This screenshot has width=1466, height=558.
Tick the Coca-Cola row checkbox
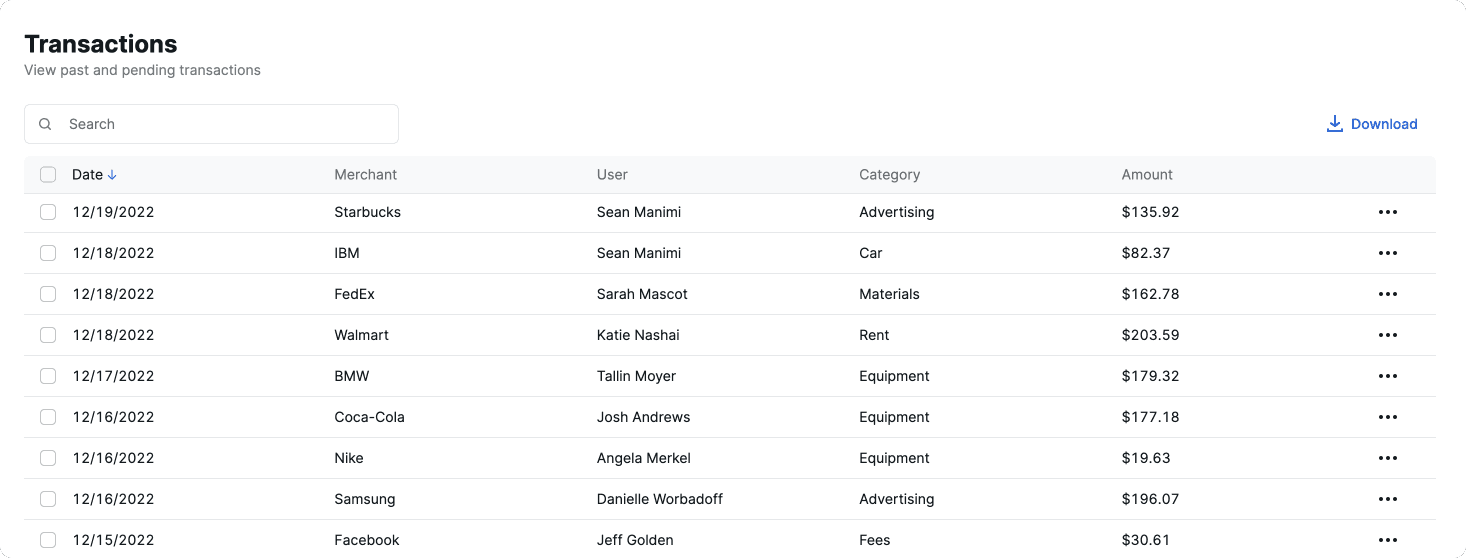pos(48,417)
